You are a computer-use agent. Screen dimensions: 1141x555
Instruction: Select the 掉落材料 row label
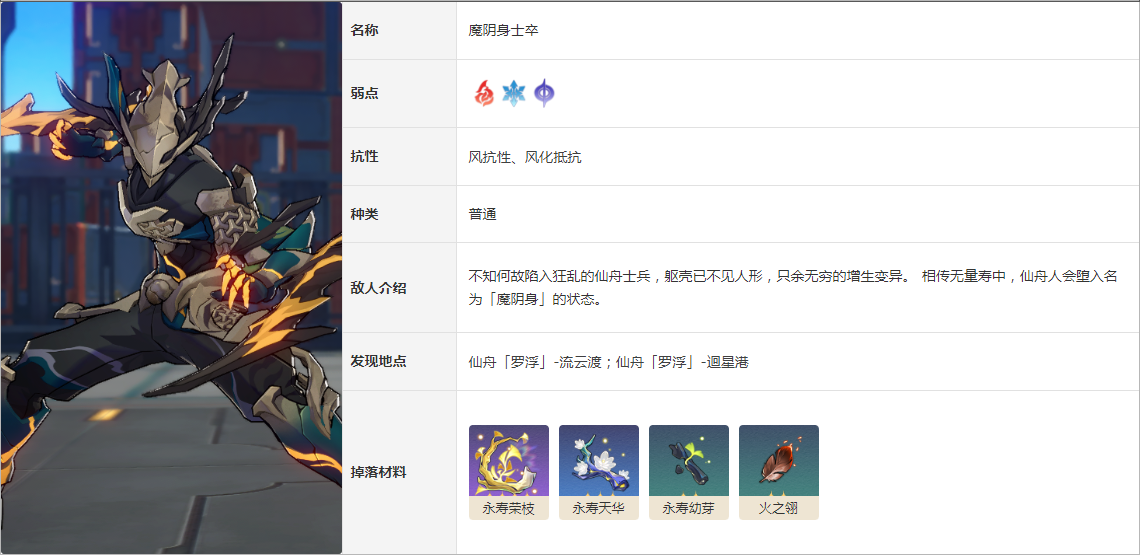point(378,473)
